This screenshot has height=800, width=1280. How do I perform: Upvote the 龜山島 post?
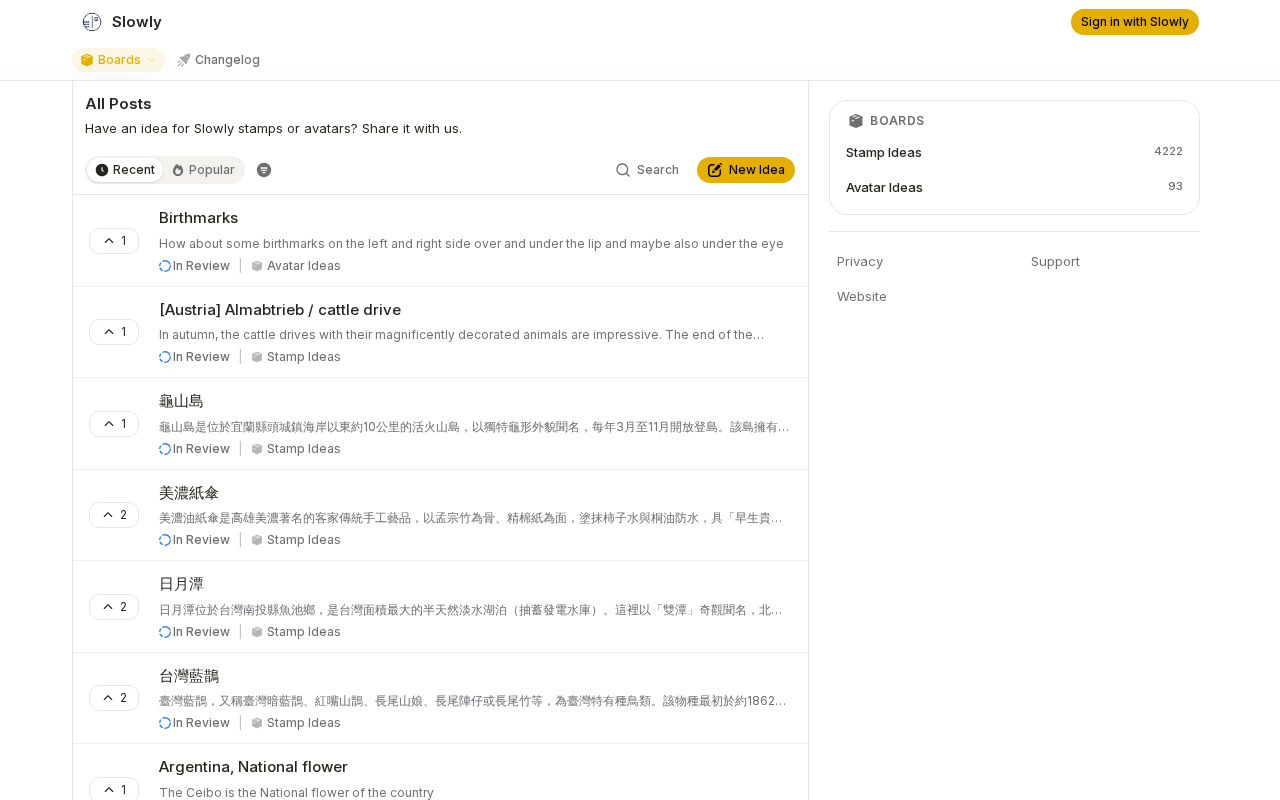tap(114, 424)
